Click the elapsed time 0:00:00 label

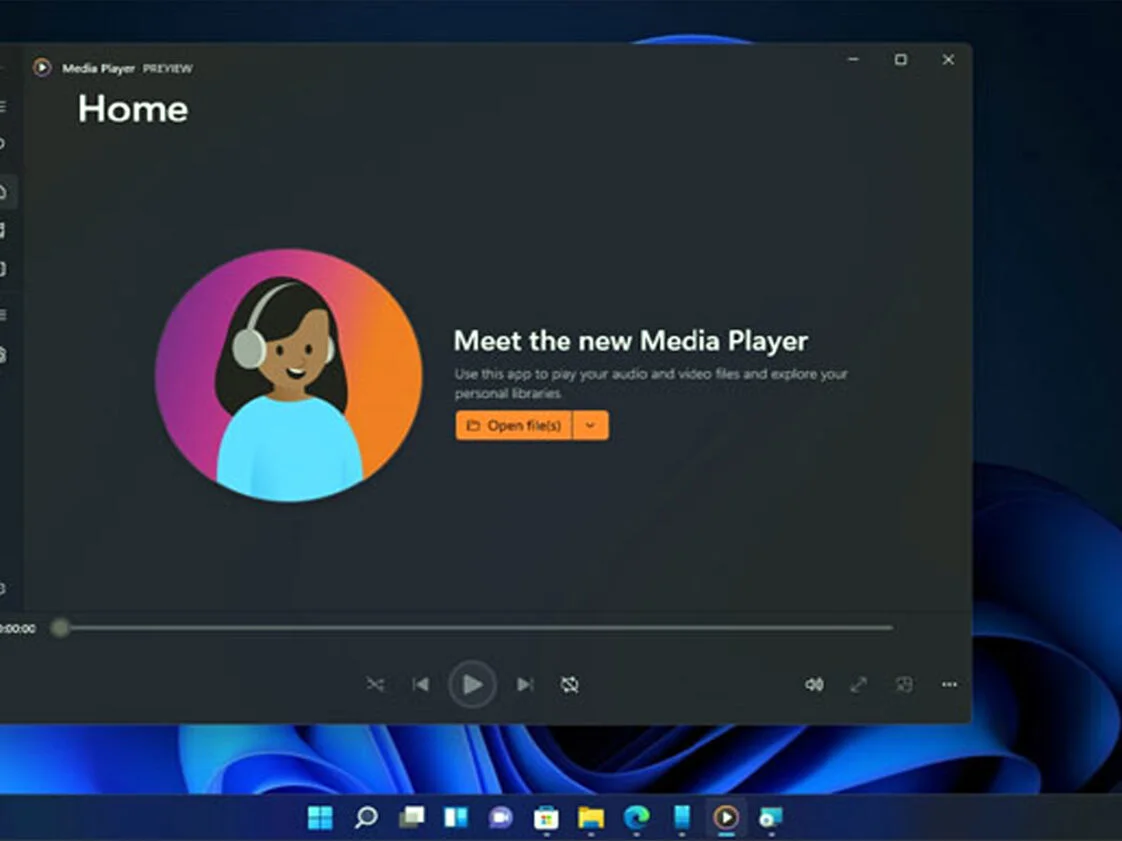pyautogui.click(x=17, y=628)
